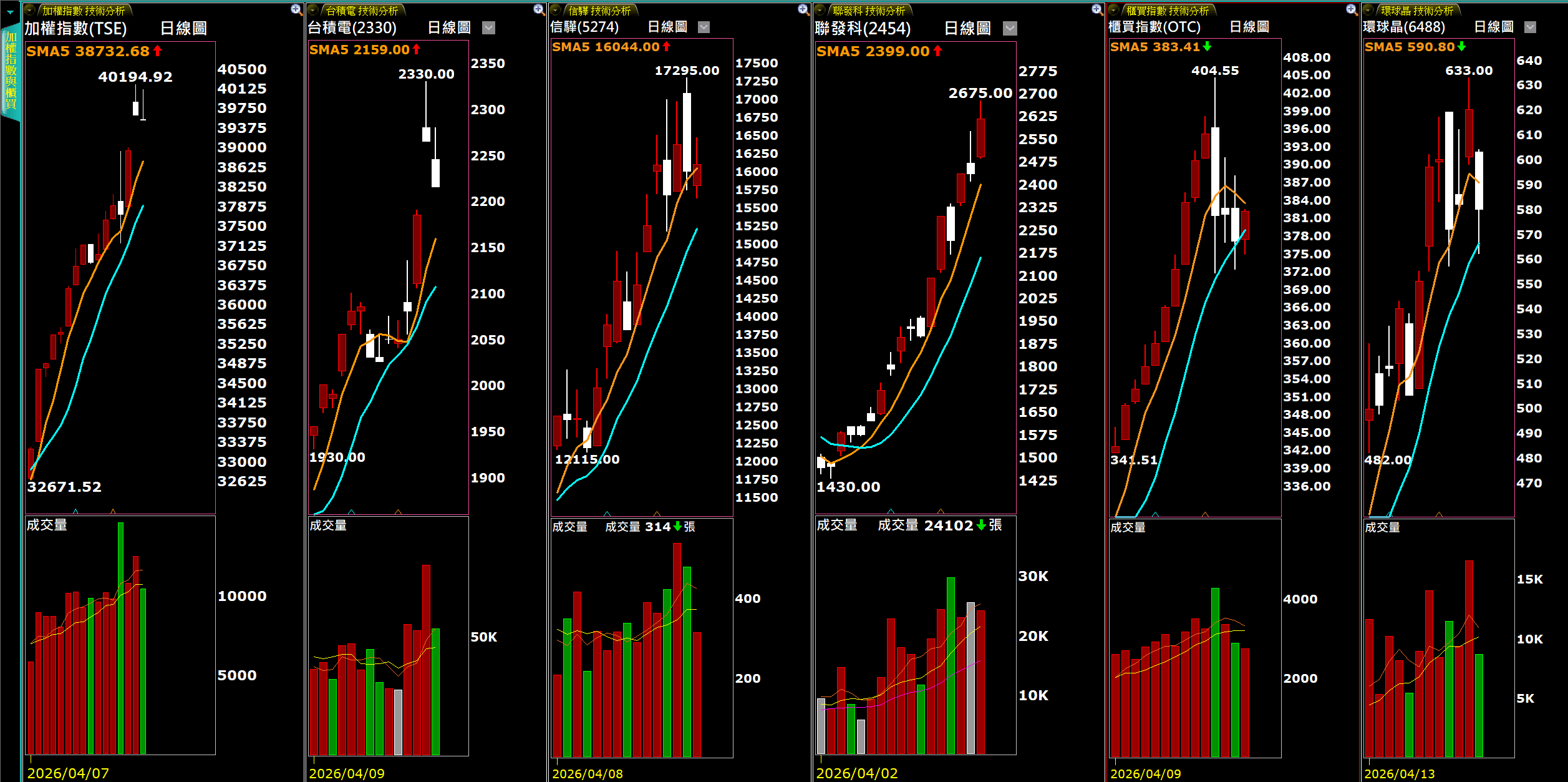
Task: Click the 成交量 label in 聯發科 volume pane
Action: (x=836, y=525)
